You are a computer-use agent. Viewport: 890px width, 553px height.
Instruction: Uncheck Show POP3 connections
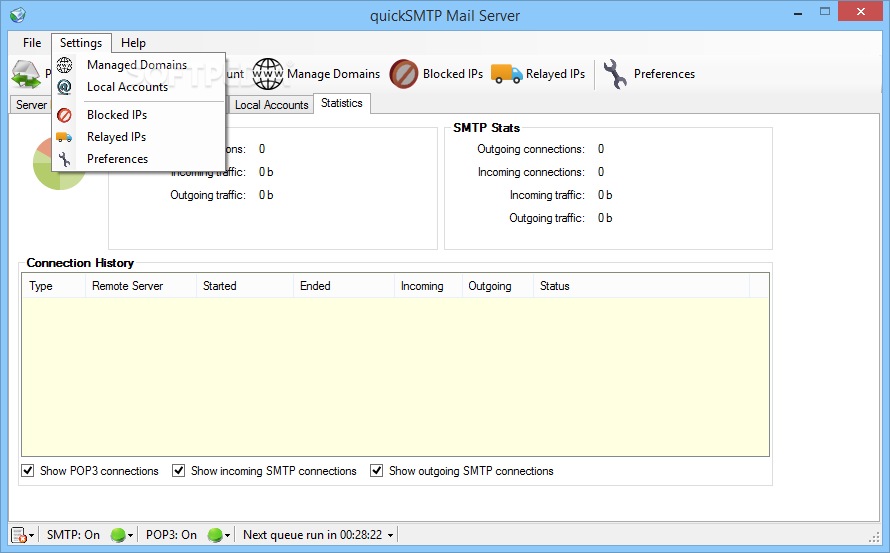coord(27,471)
